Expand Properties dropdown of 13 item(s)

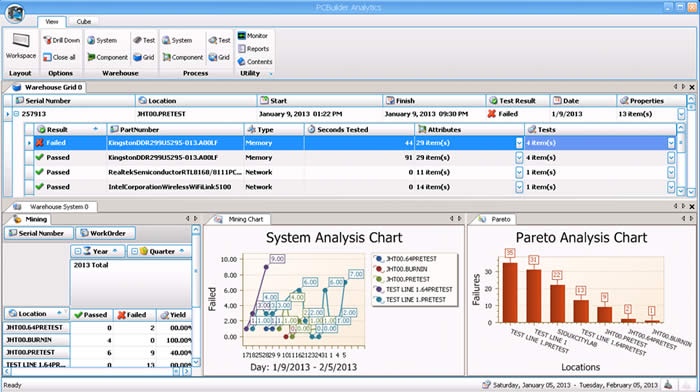(681, 114)
